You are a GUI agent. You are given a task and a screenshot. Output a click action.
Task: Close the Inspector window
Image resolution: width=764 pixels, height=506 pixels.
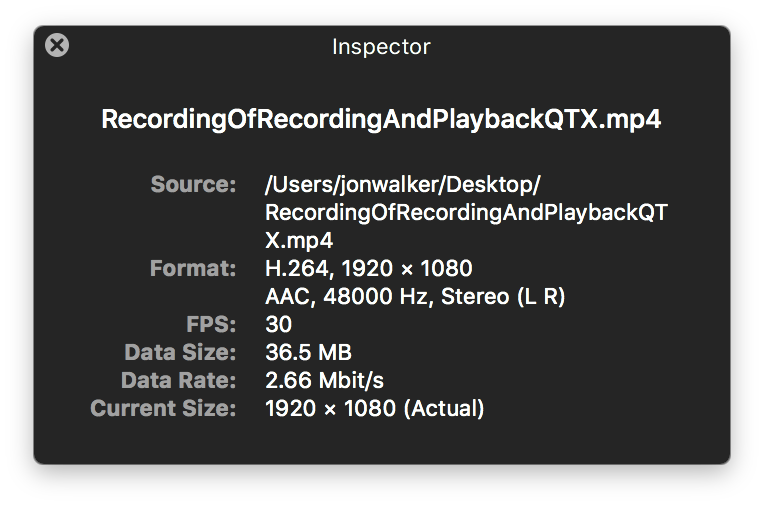[58, 45]
